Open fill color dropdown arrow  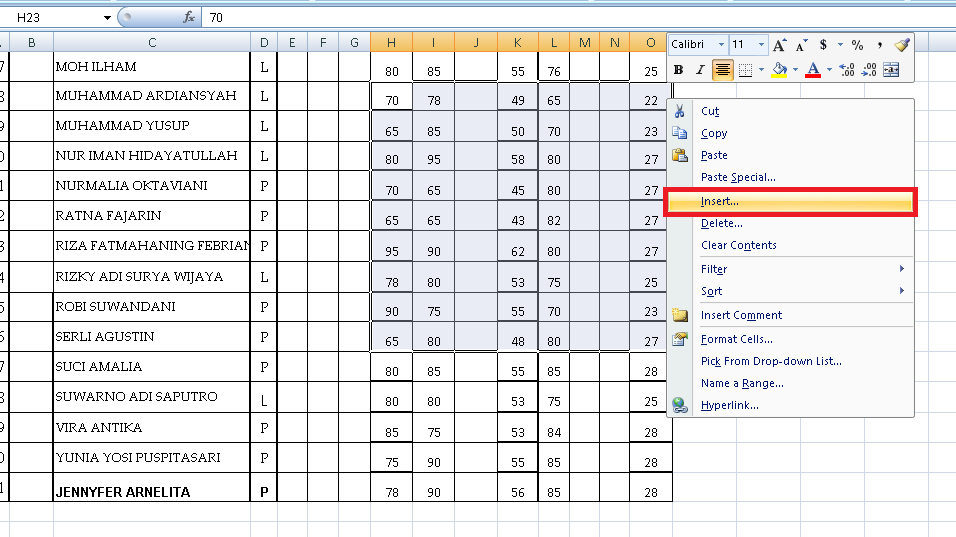pyautogui.click(x=795, y=70)
